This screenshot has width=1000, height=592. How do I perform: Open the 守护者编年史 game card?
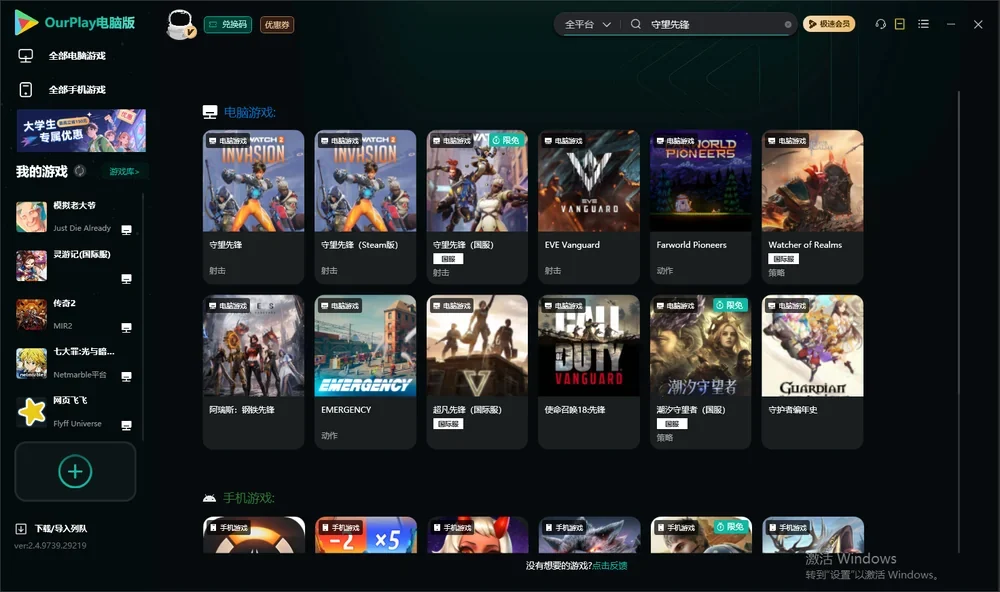coord(812,372)
